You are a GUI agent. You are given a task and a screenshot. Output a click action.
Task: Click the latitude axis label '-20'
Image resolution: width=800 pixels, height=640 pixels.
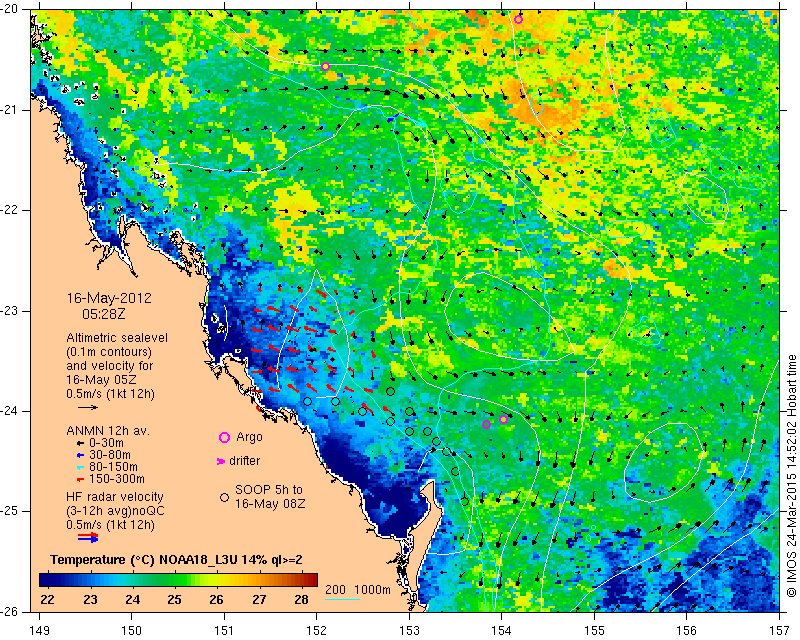point(10,9)
